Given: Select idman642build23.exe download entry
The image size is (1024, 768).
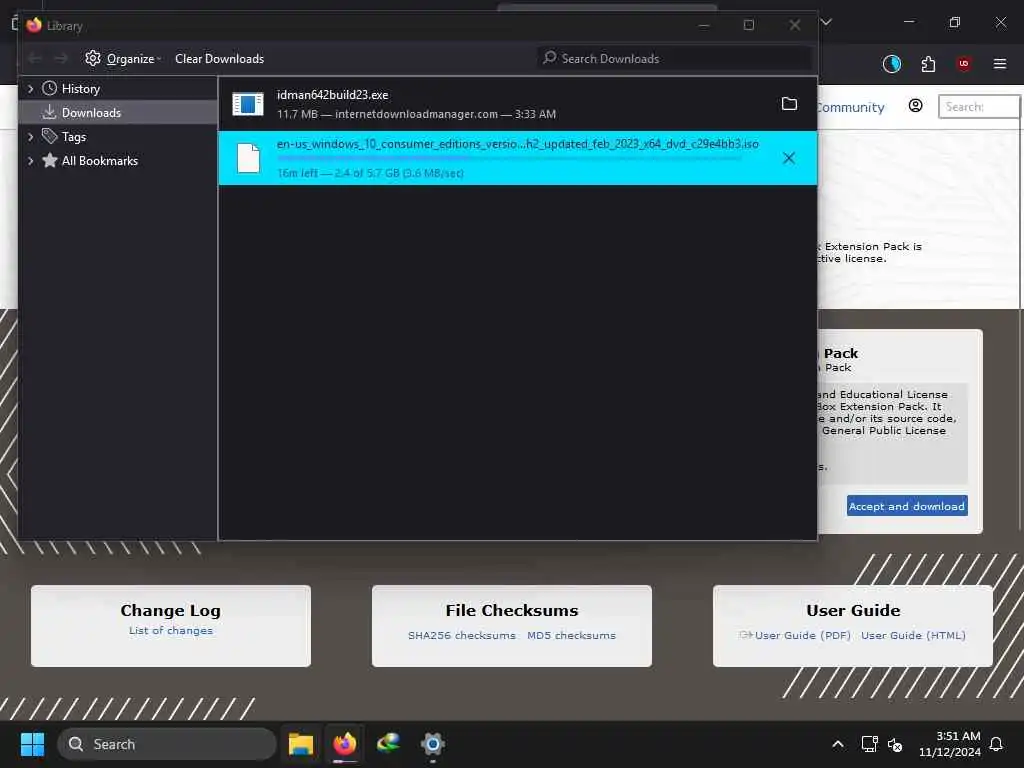Looking at the screenshot, I should pyautogui.click(x=517, y=104).
